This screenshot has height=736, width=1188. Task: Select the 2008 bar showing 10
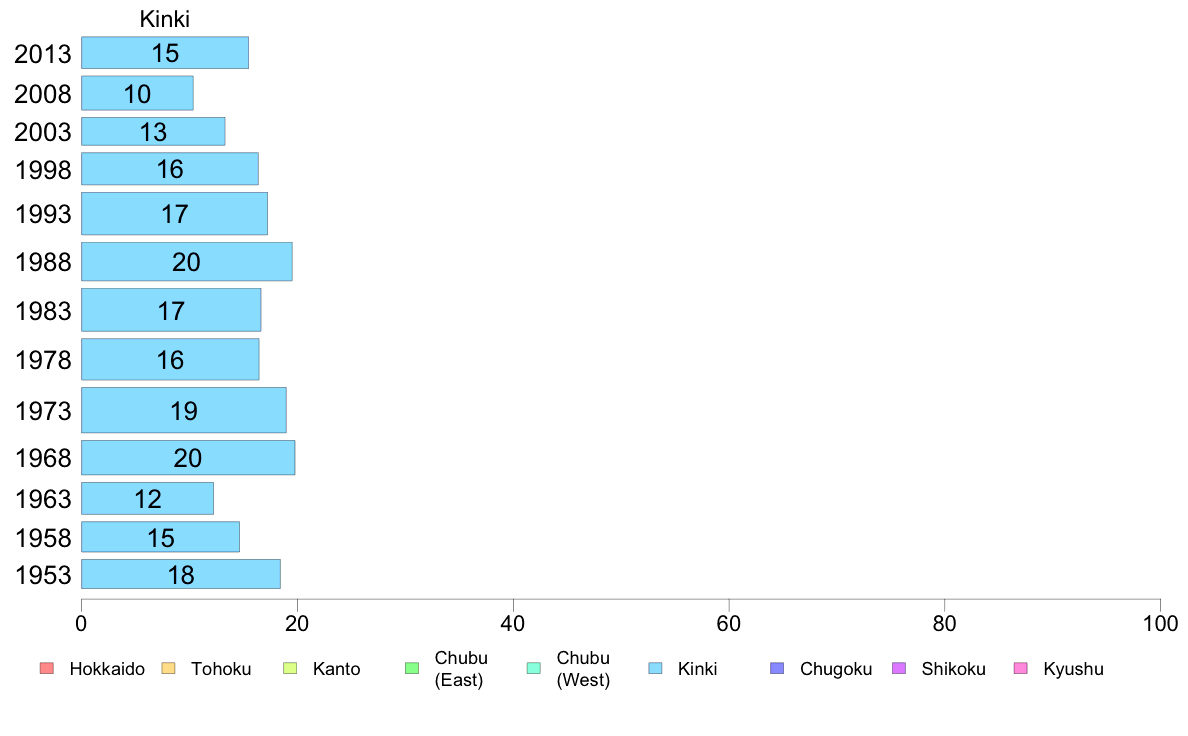[x=137, y=93]
